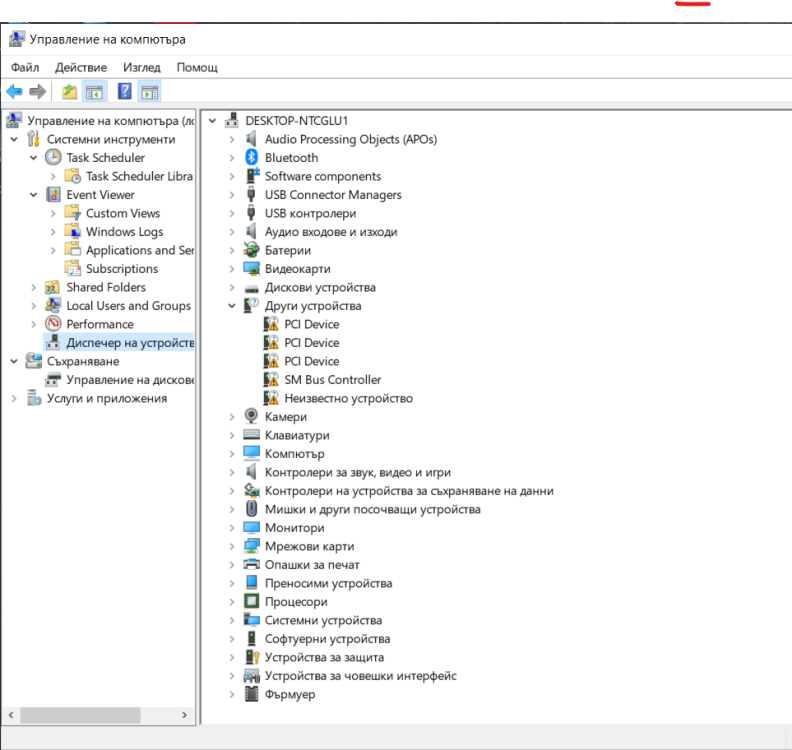Open the Действие menu
The width and height of the screenshot is (792, 750).
click(81, 67)
